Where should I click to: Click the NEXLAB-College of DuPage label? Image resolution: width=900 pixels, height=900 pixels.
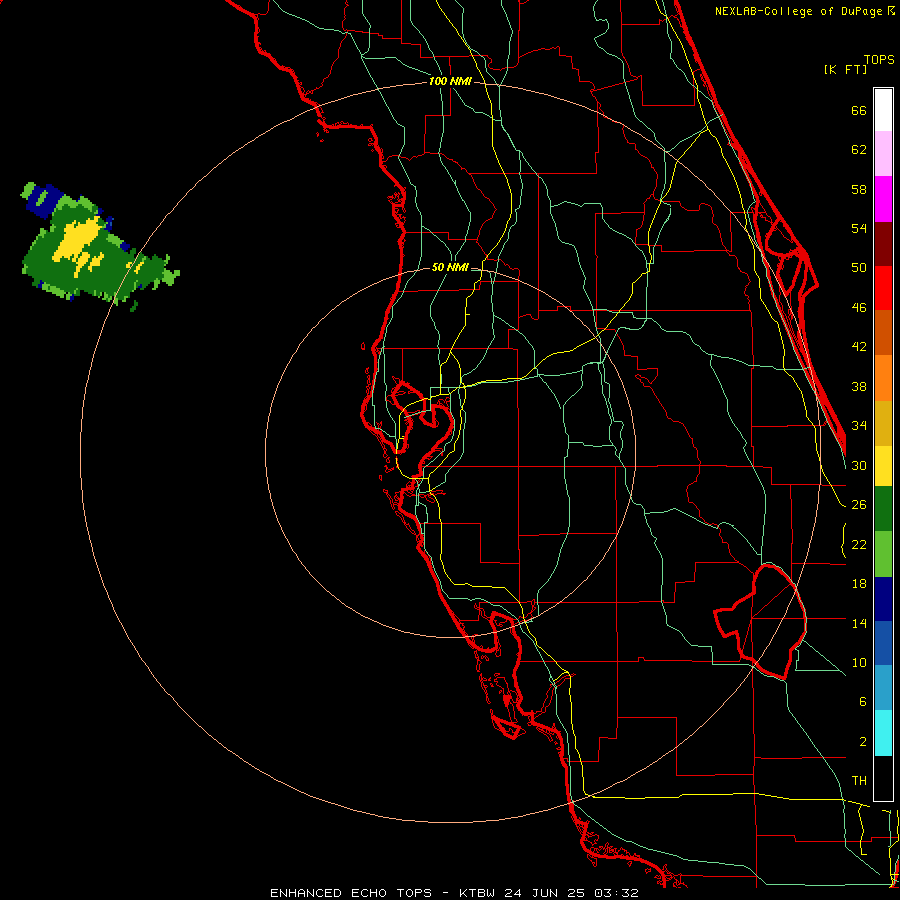[800, 11]
